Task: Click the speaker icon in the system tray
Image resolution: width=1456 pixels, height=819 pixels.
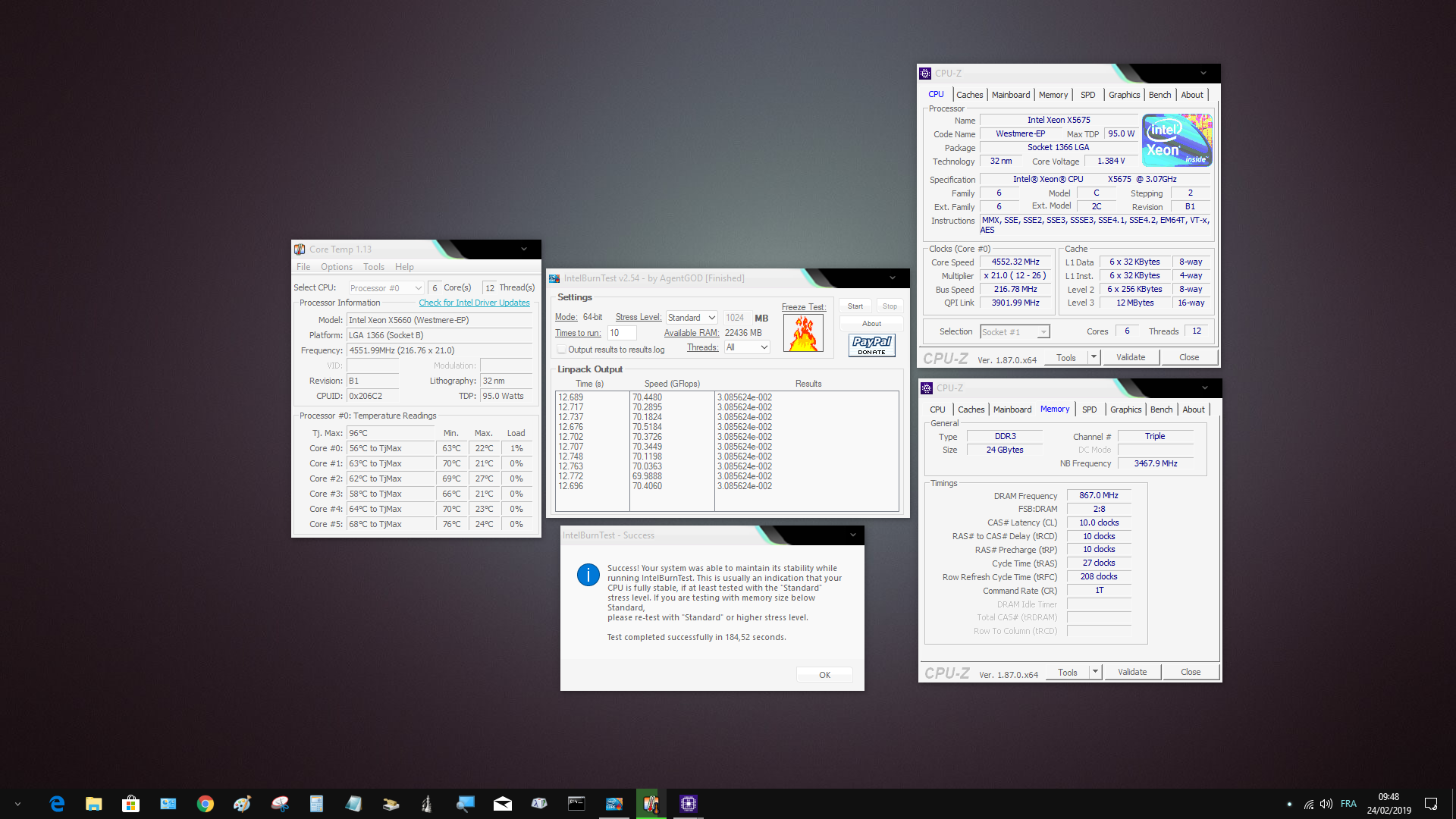Action: pos(1326,804)
